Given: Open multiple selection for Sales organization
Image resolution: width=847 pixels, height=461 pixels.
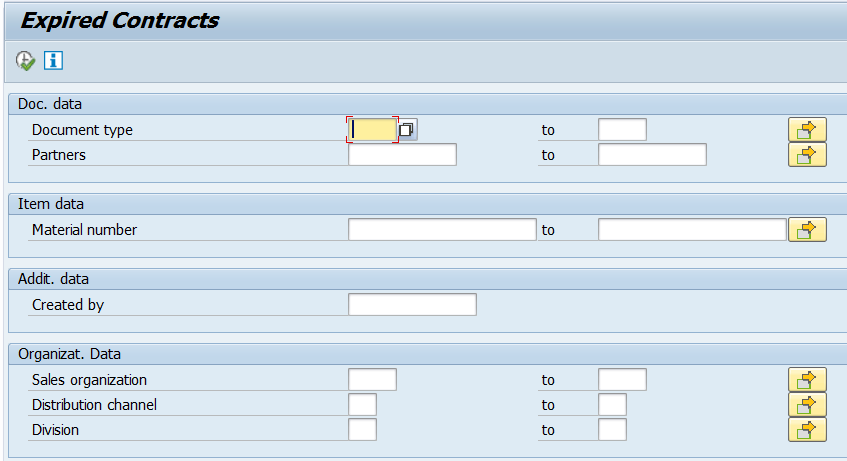Looking at the screenshot, I should click(807, 380).
